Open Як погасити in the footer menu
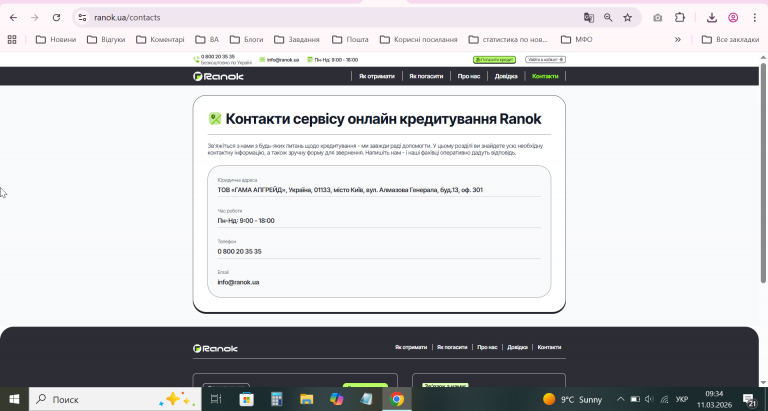The height and width of the screenshot is (411, 768). click(x=452, y=347)
